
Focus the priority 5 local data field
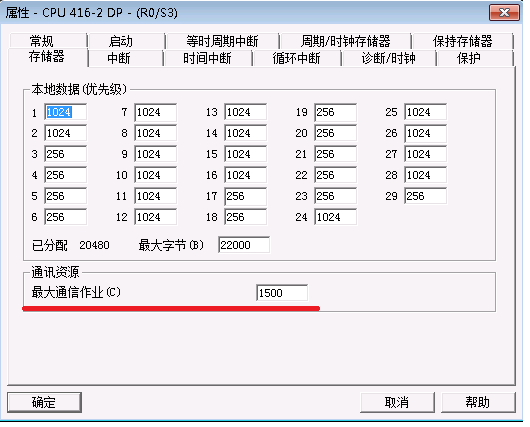pyautogui.click(x=65, y=196)
